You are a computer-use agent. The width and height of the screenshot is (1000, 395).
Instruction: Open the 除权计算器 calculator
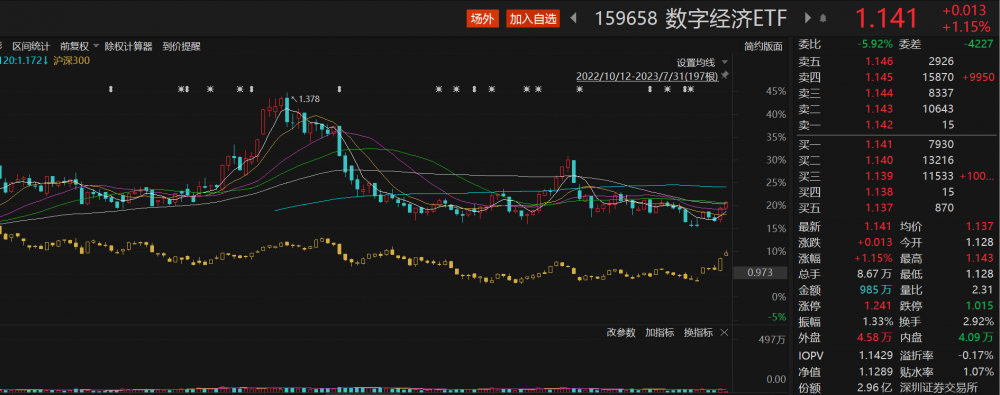(129, 46)
